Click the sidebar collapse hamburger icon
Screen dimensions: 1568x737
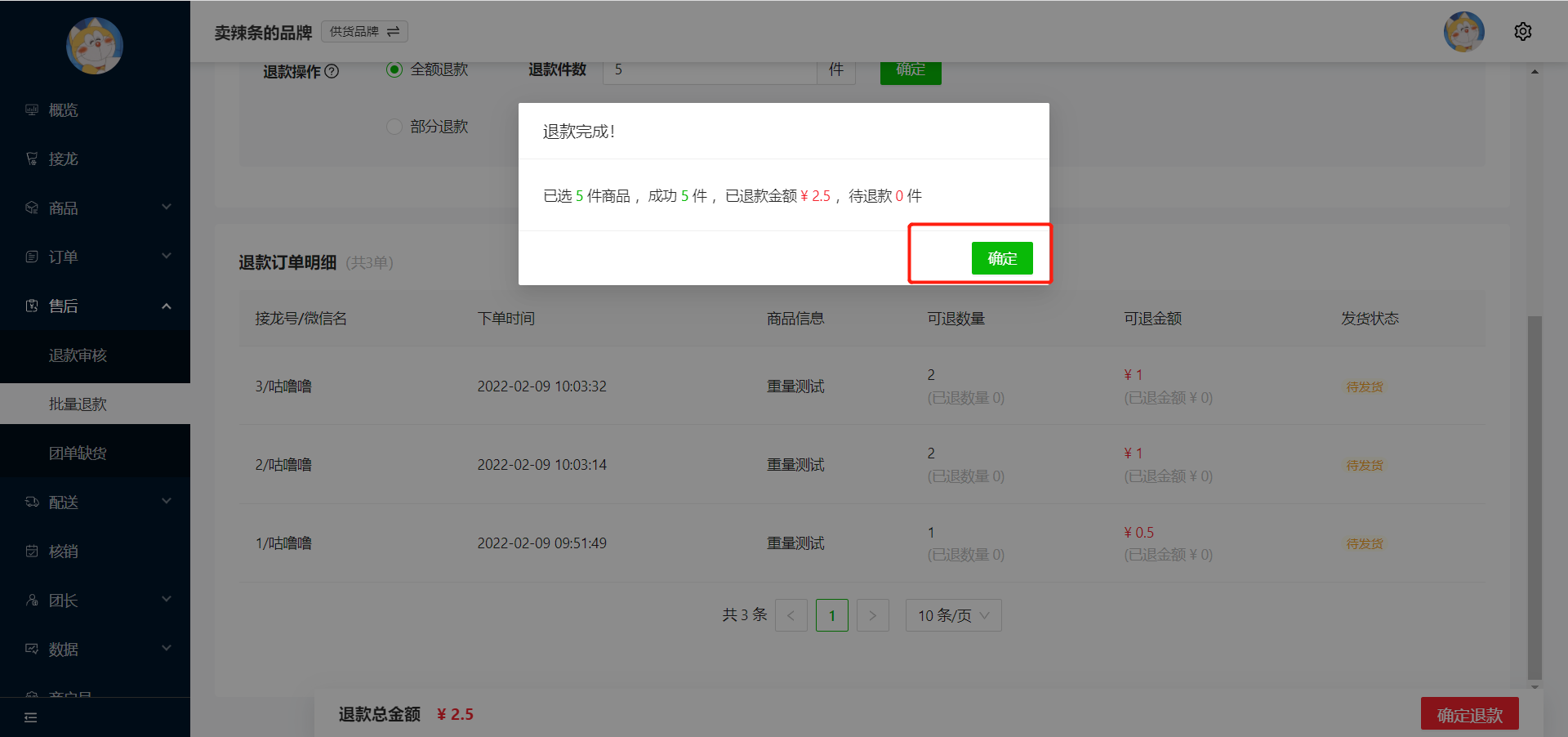[x=31, y=717]
